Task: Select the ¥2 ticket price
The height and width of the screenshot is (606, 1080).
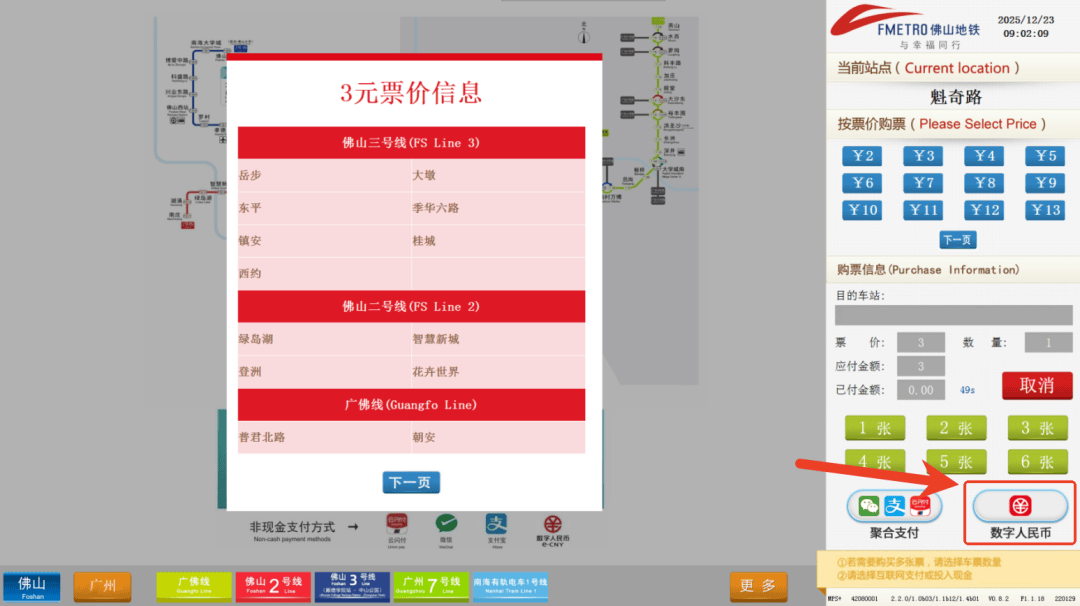Action: [x=862, y=156]
